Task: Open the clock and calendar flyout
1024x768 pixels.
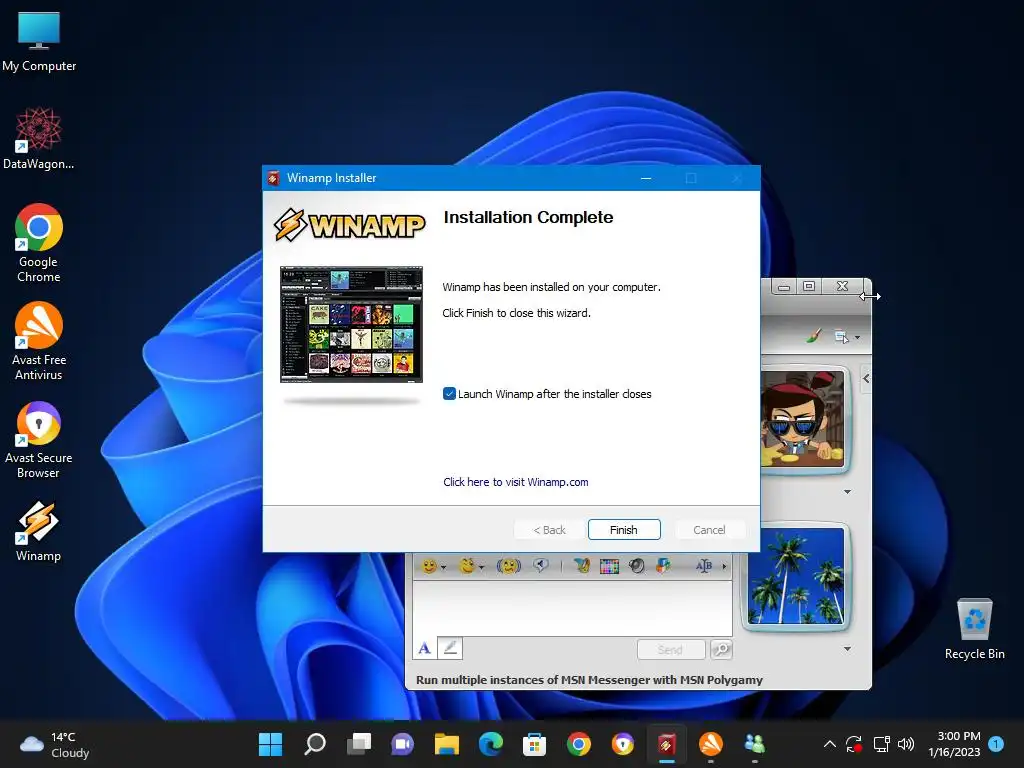Action: pos(954,744)
